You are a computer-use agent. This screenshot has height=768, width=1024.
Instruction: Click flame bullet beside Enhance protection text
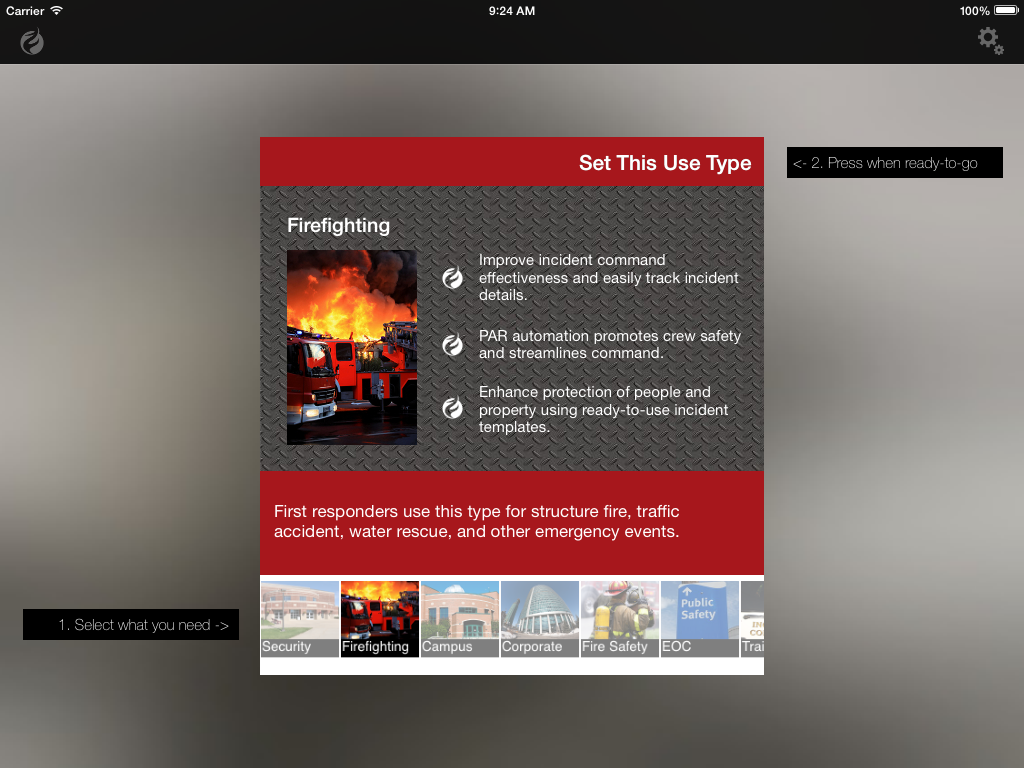[453, 408]
